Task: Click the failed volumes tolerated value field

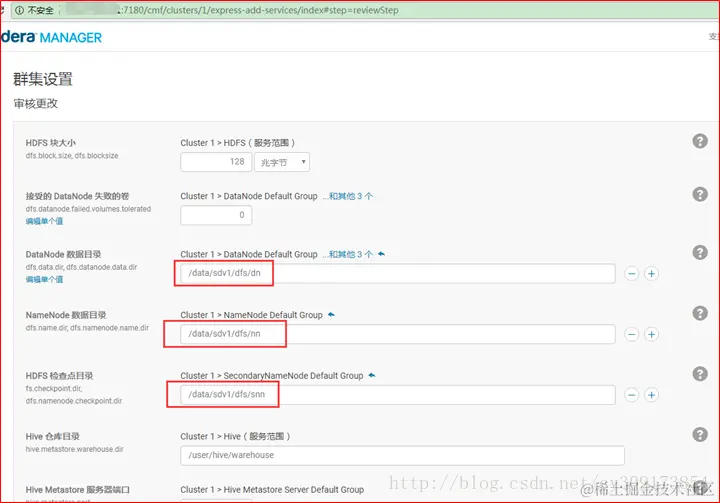Action: (x=216, y=215)
